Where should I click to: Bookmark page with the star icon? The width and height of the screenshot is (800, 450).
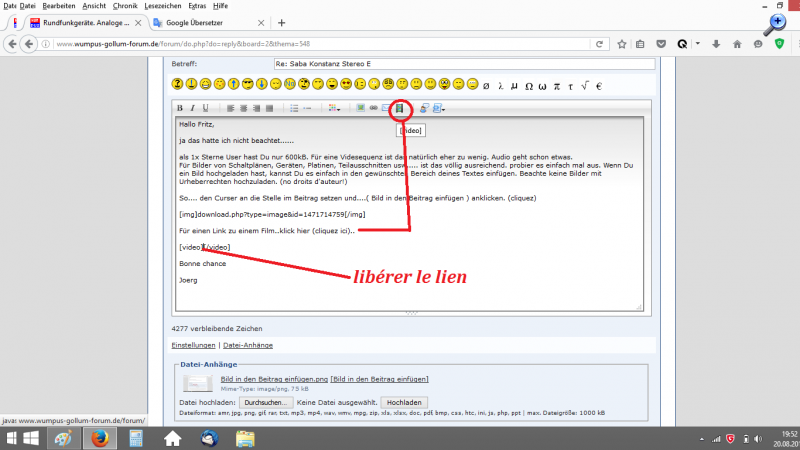point(622,43)
